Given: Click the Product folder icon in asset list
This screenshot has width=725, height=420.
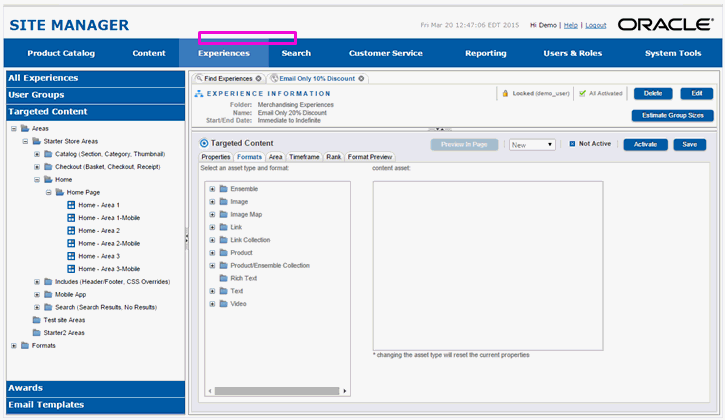Looking at the screenshot, I should [x=224, y=253].
